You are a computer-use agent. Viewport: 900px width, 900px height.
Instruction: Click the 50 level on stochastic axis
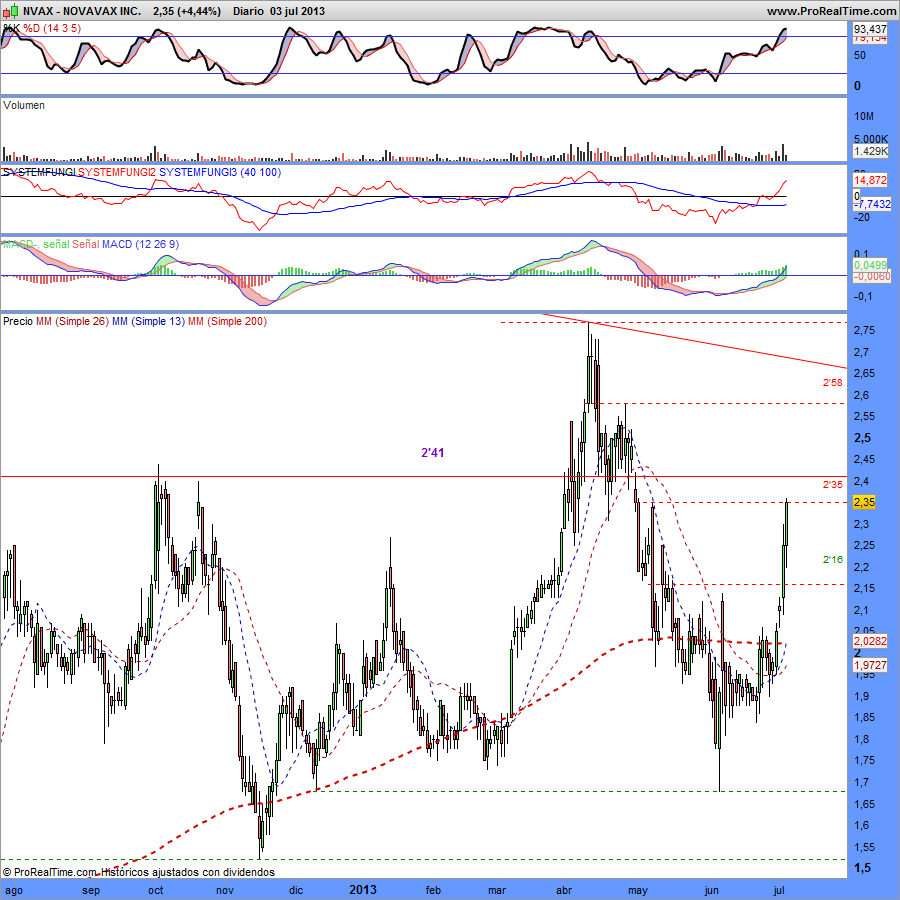(x=860, y=56)
